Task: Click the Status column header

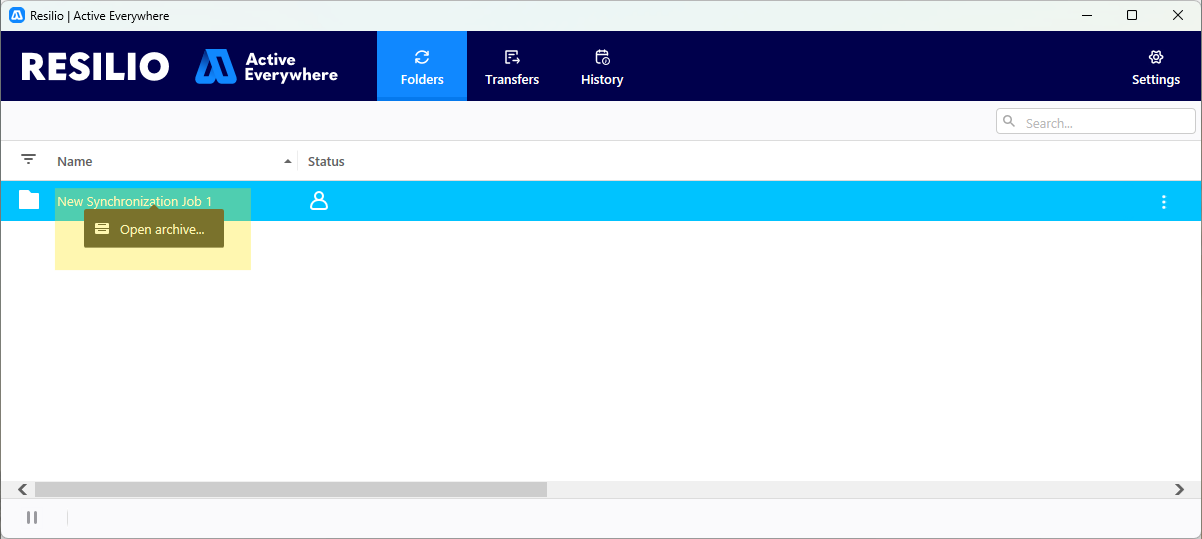Action: point(326,161)
